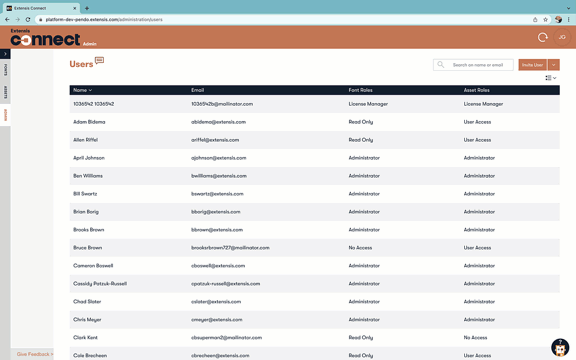Click the No Access asset role for Clark Kent
Image resolution: width=576 pixels, height=360 pixels.
click(x=475, y=338)
